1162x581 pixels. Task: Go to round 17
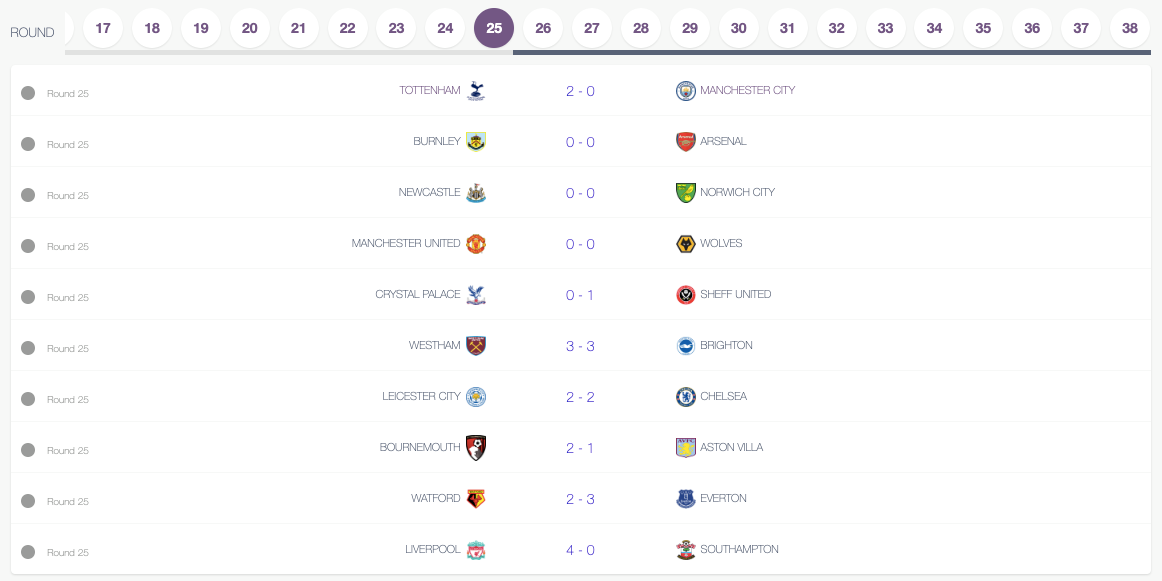click(103, 28)
